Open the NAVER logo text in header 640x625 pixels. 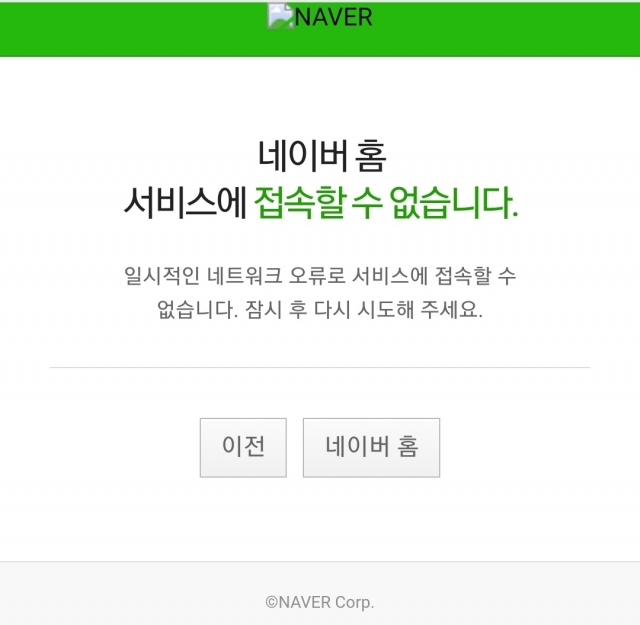pyautogui.click(x=333, y=18)
